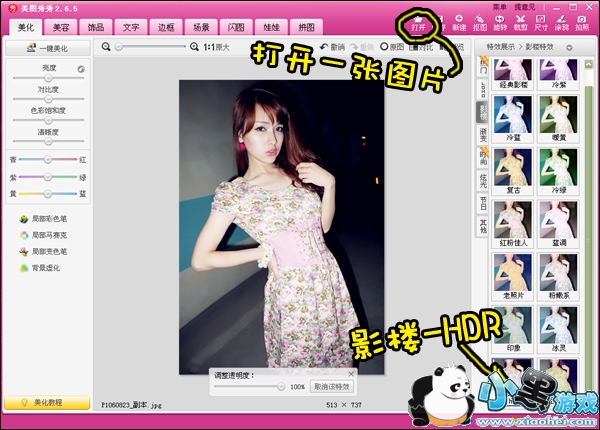
Task: Switch to the 娃娃 tab
Action: click(x=271, y=27)
